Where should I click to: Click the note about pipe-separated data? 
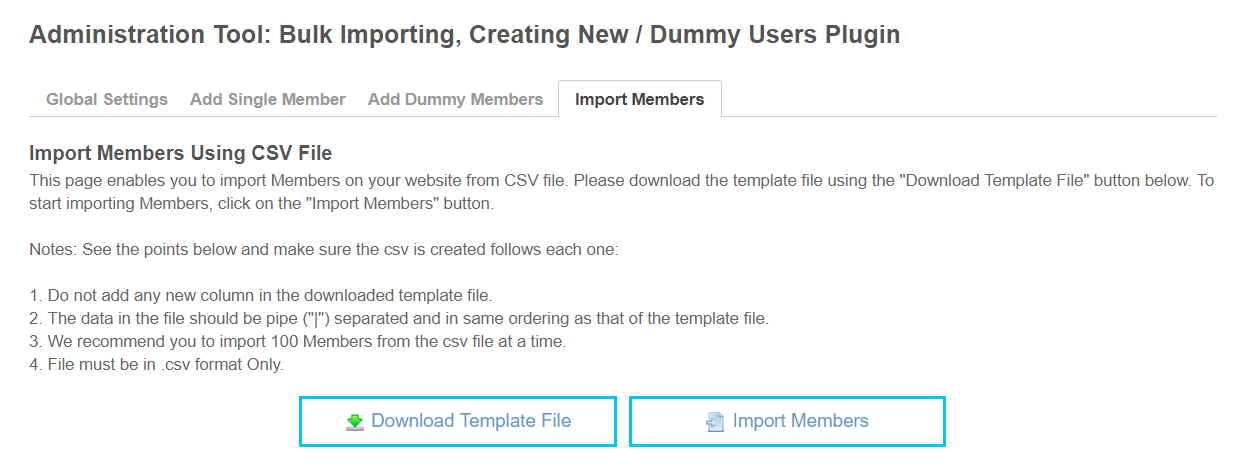tap(398, 319)
